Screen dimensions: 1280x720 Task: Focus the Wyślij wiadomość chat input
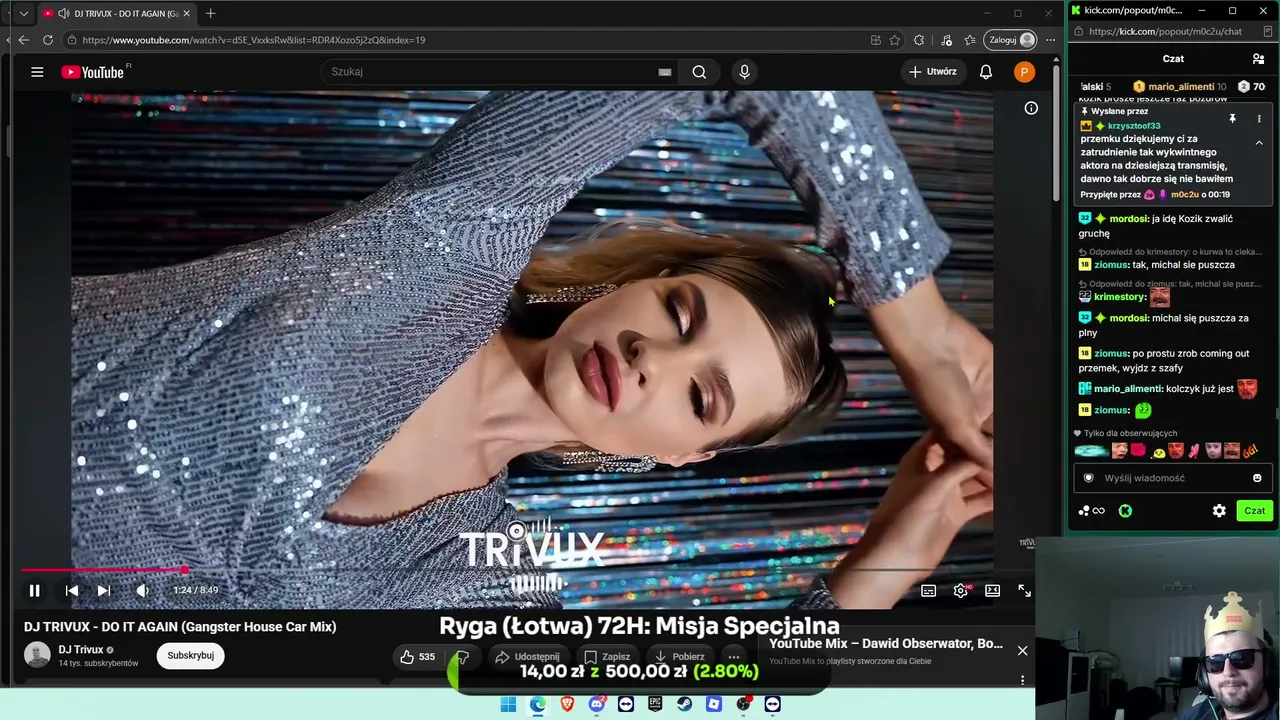(x=1173, y=478)
